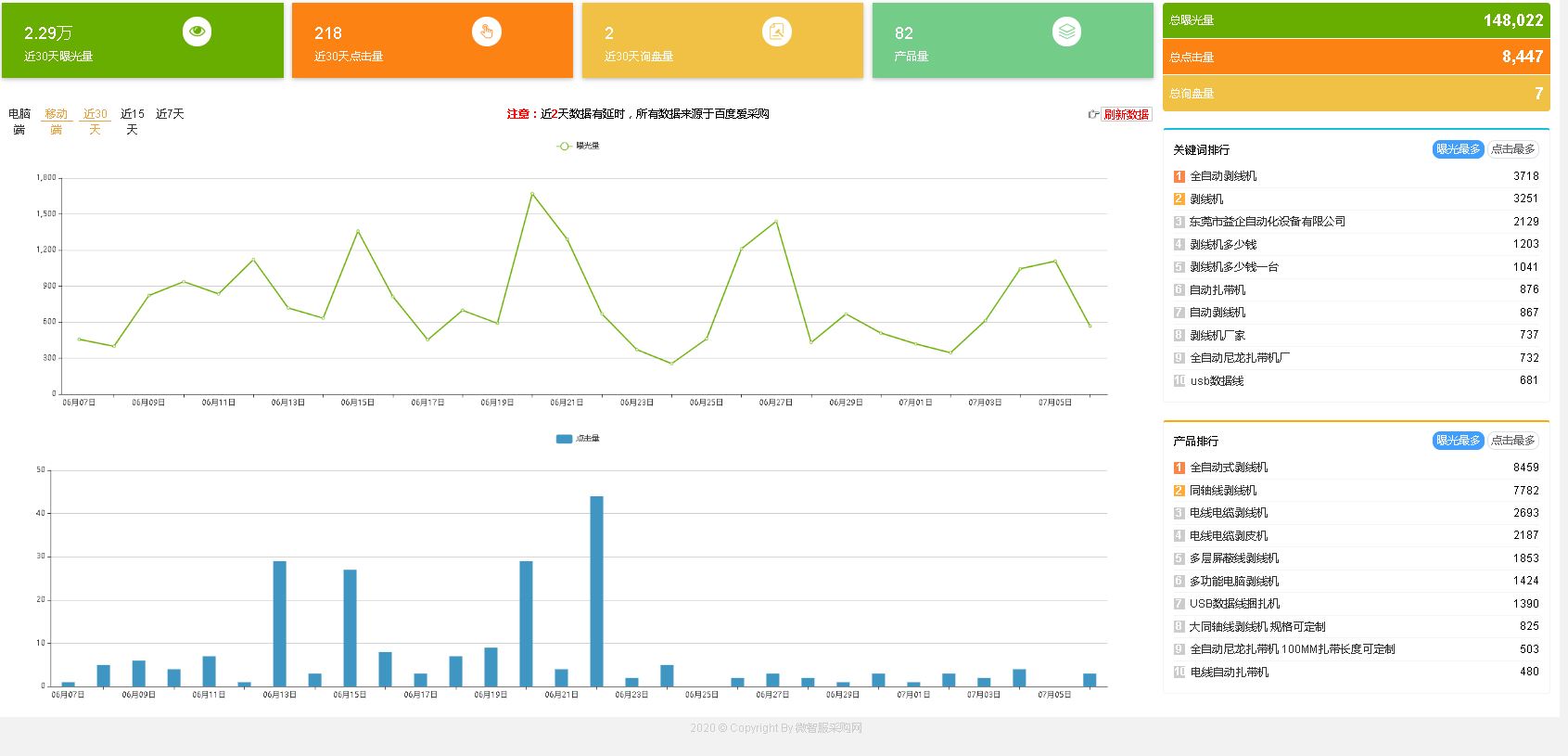Switch to the 近15天 time range

[x=133, y=122]
